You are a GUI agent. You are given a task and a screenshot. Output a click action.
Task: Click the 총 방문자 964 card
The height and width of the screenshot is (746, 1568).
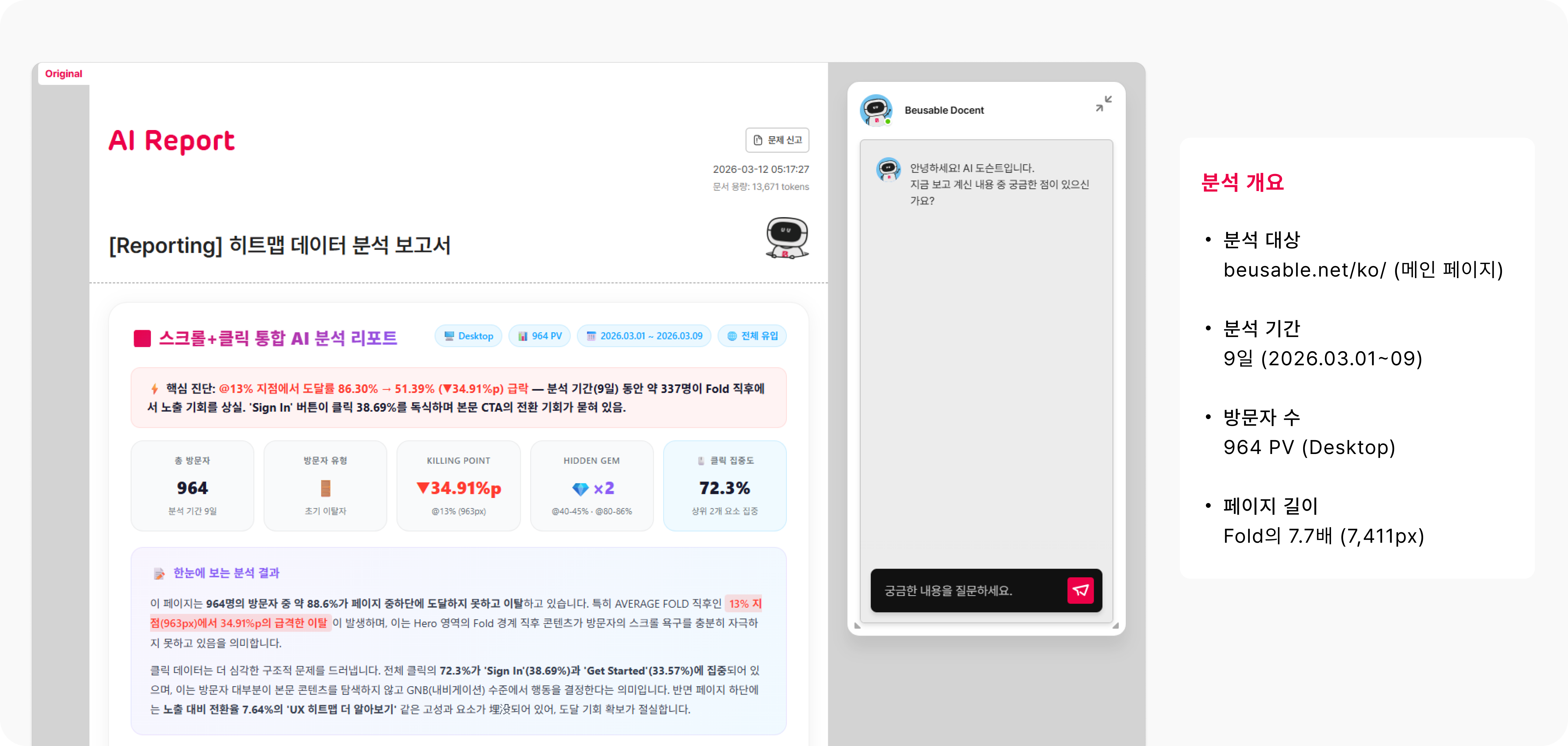tap(192, 485)
